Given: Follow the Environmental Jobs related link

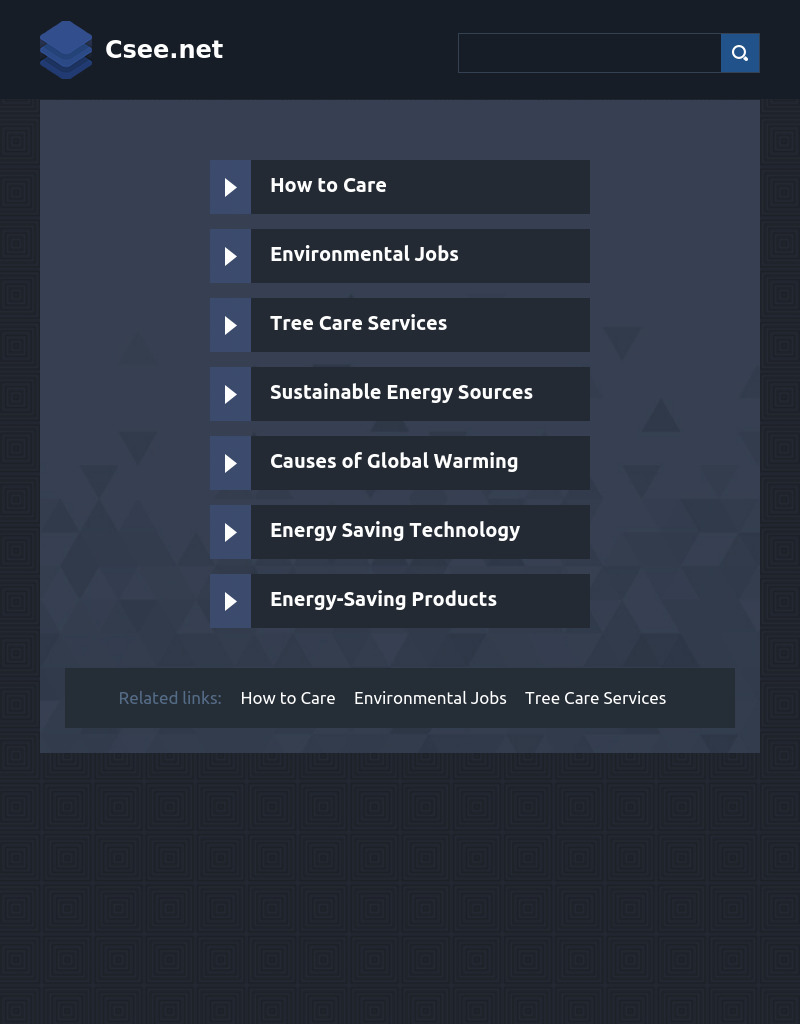Looking at the screenshot, I should click(x=430, y=698).
